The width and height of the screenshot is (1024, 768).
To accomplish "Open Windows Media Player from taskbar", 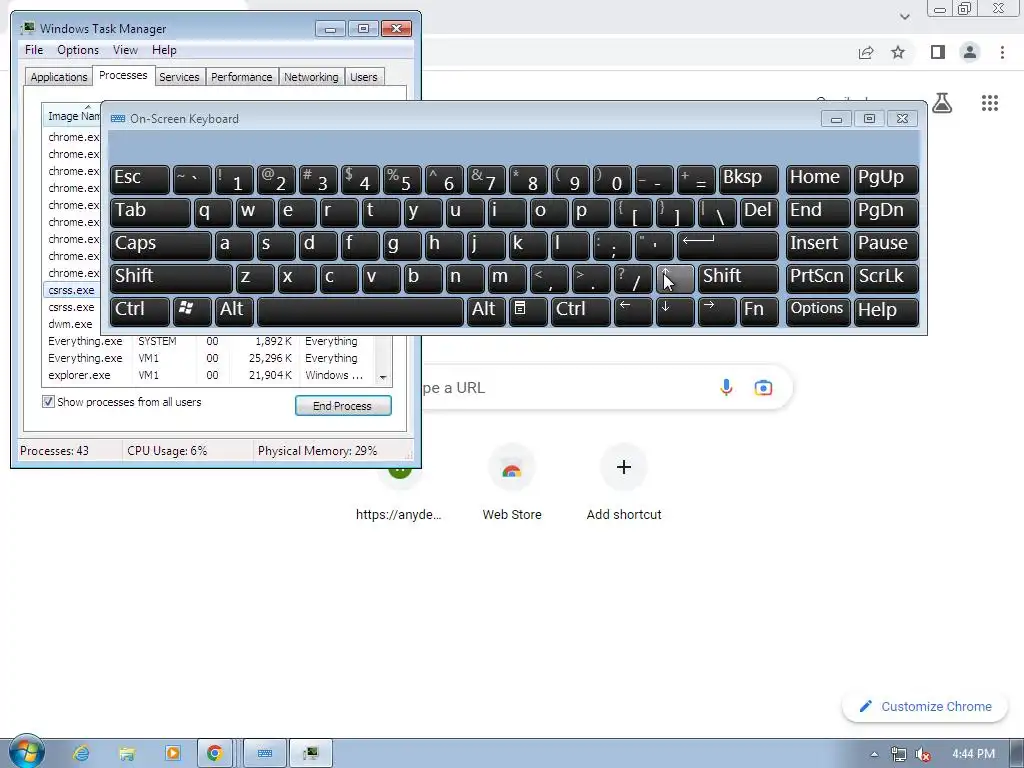I will (x=173, y=754).
